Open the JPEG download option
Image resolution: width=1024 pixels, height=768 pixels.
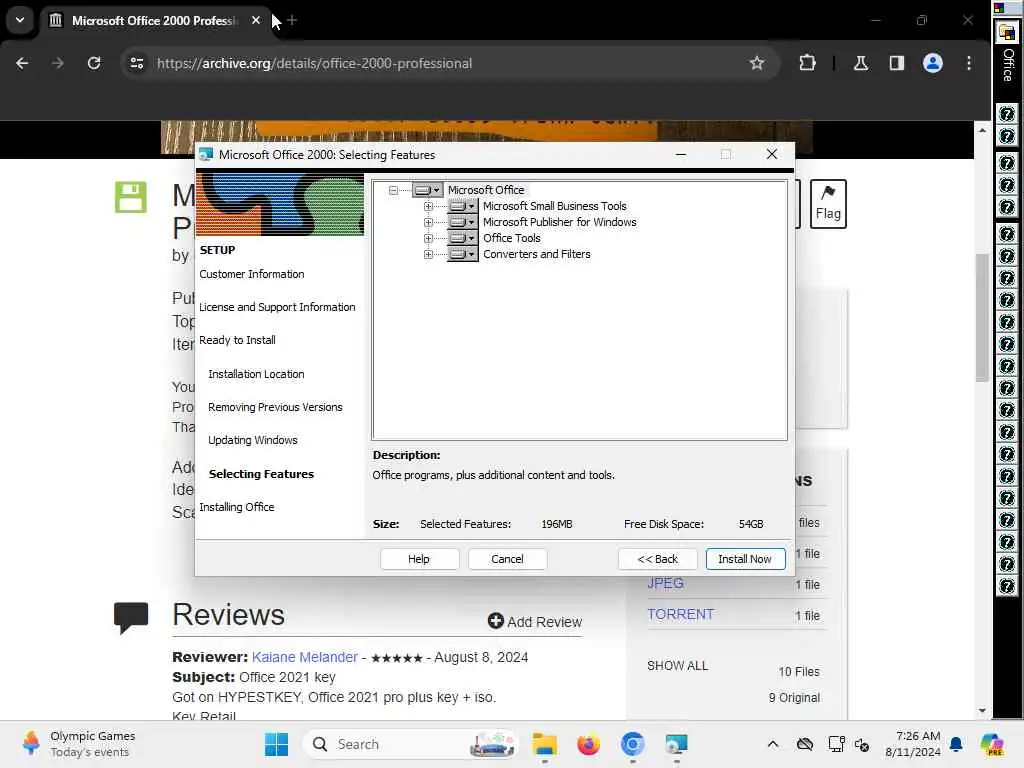(x=665, y=583)
